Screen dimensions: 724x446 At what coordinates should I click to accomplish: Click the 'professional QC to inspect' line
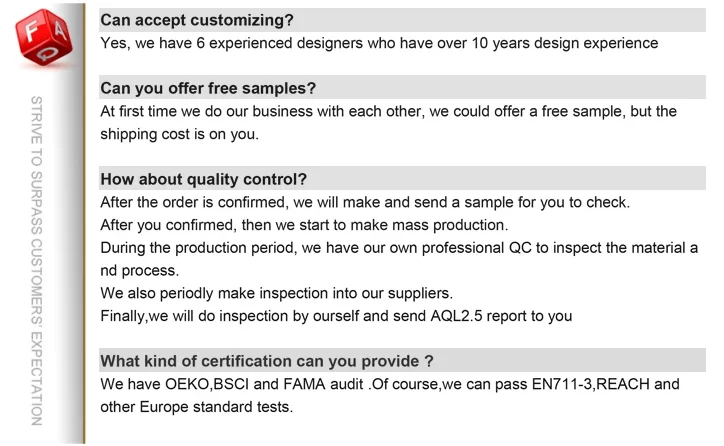pos(399,248)
